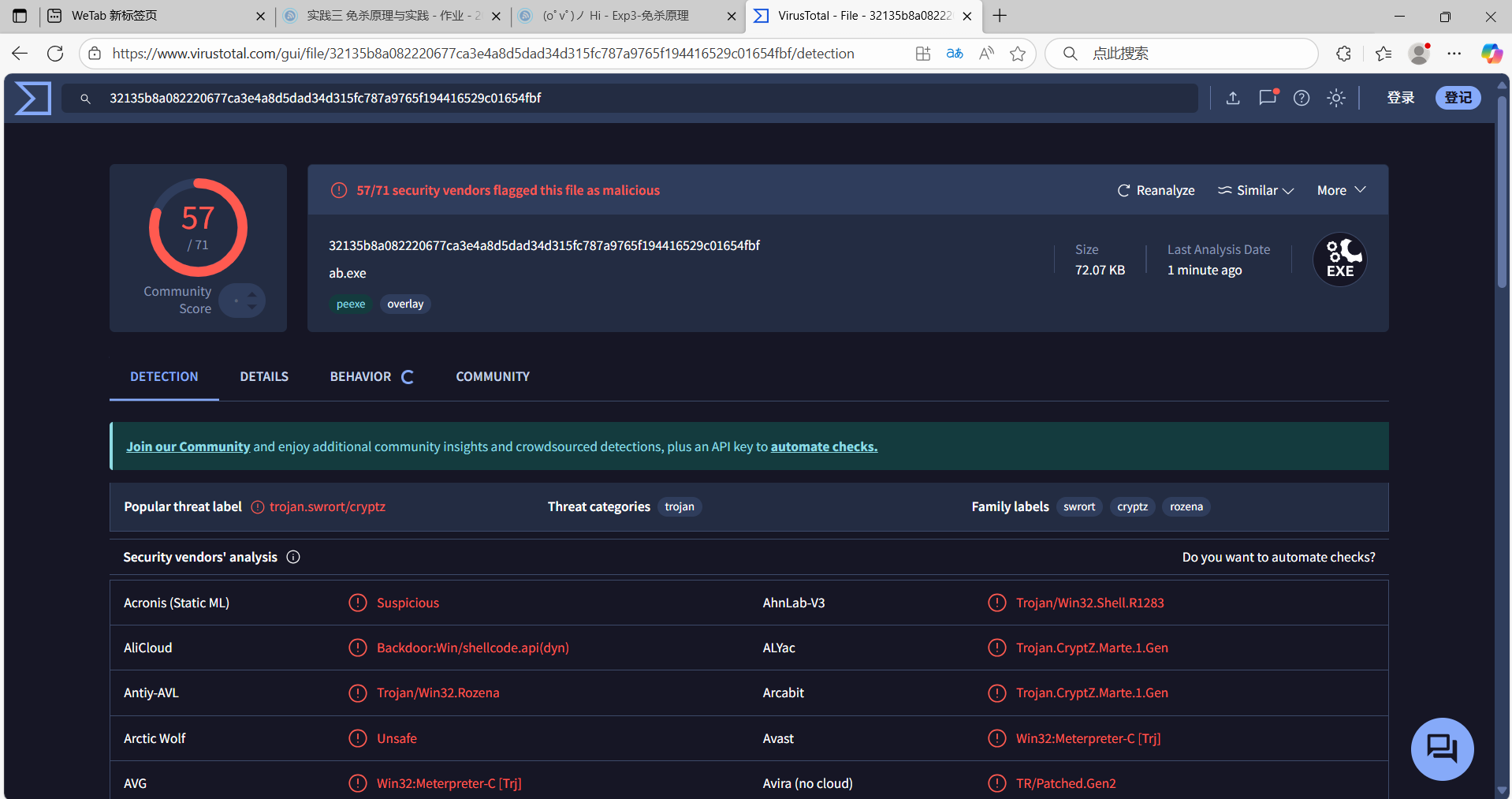Click the browser back arrow
This screenshot has width=1512, height=799.
tap(20, 54)
